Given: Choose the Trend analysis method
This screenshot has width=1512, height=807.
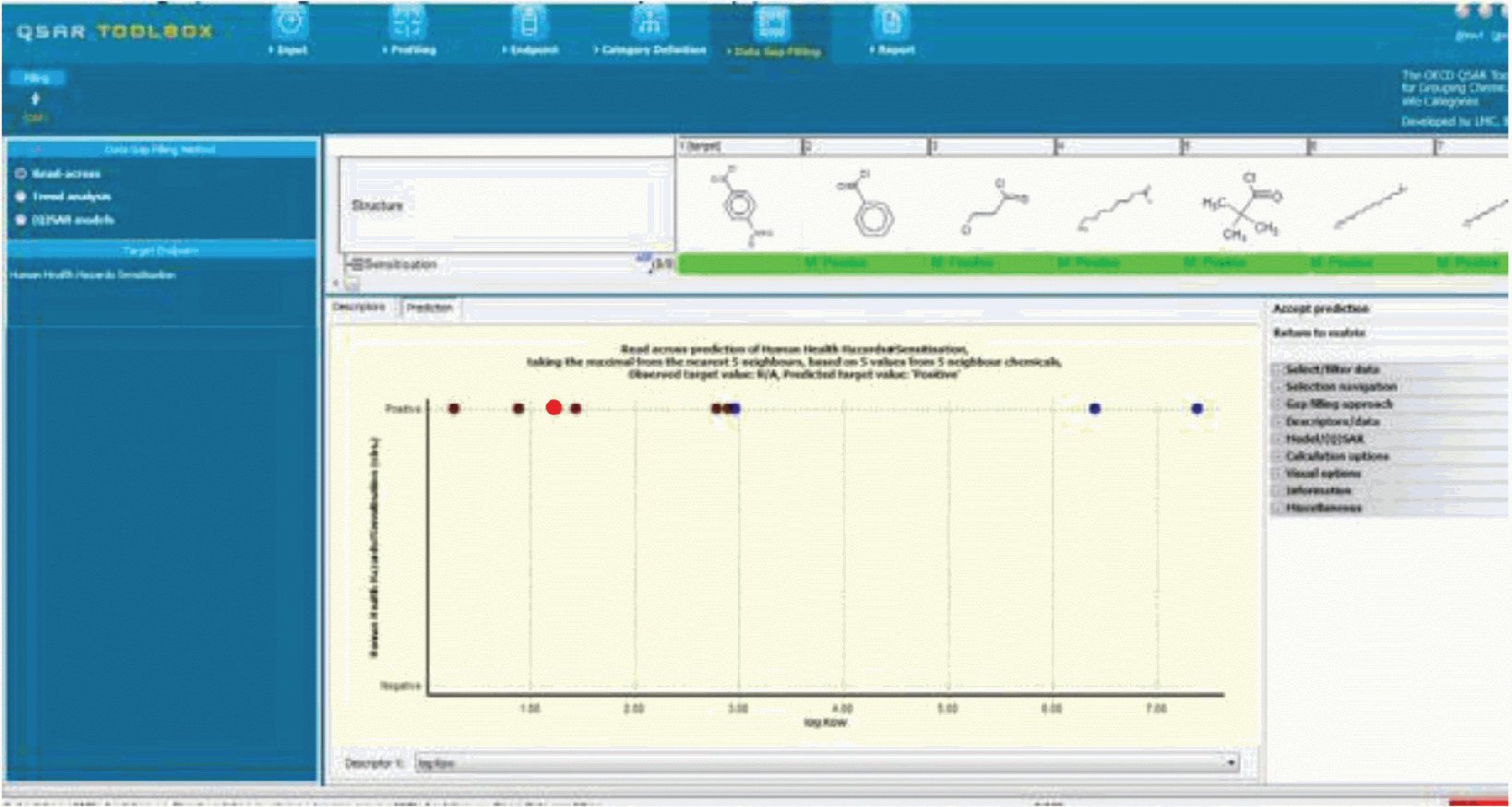Looking at the screenshot, I should (x=20, y=196).
